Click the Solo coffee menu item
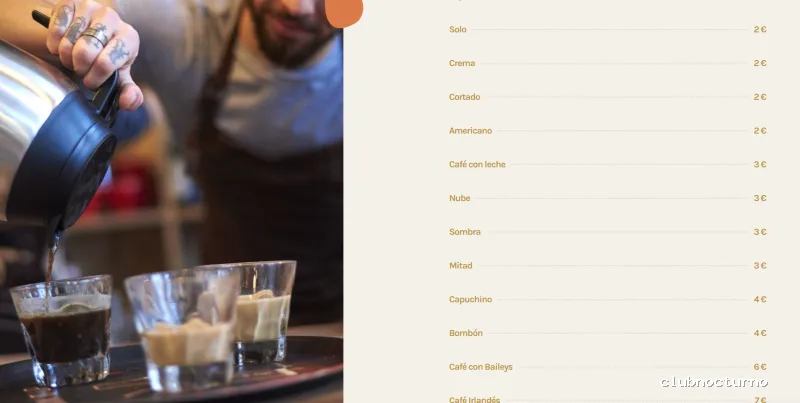 (458, 30)
